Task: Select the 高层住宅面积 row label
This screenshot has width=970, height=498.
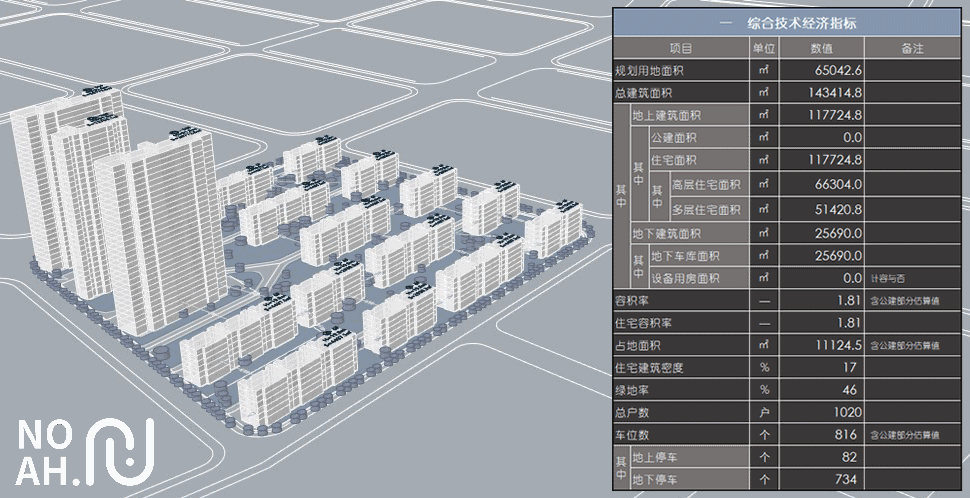Action: pos(708,185)
